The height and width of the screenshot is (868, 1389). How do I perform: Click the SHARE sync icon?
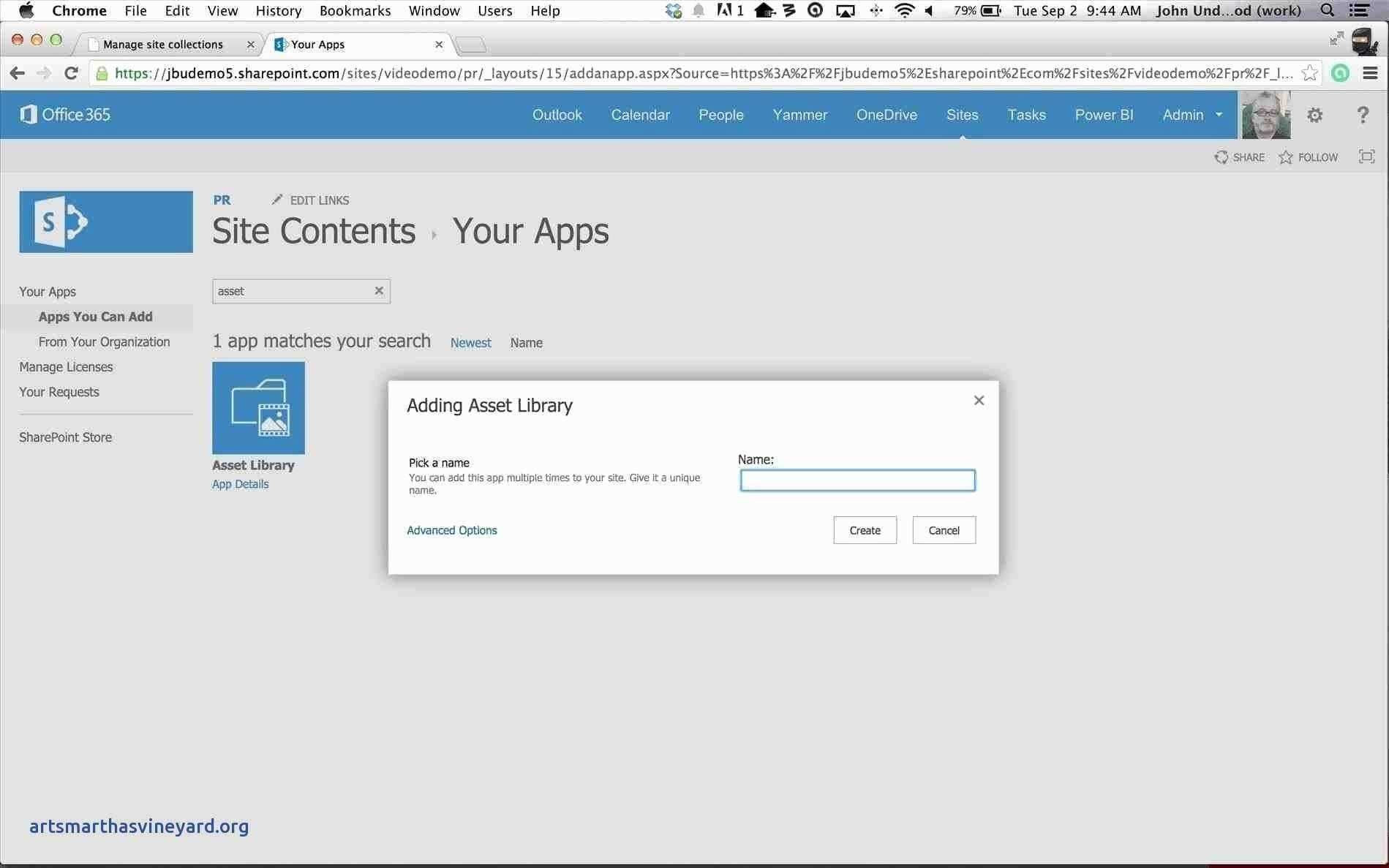[x=1221, y=157]
